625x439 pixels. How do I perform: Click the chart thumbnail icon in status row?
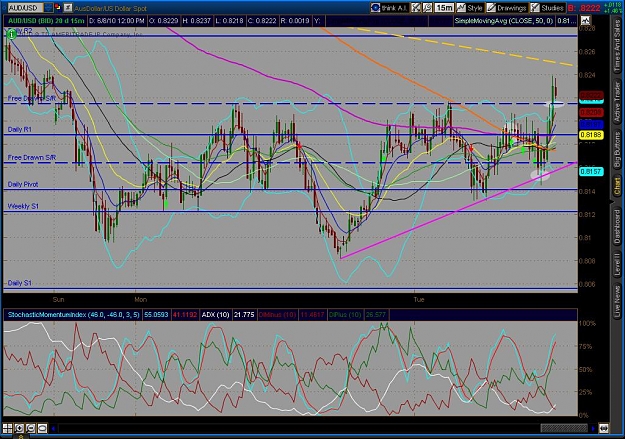585,20
